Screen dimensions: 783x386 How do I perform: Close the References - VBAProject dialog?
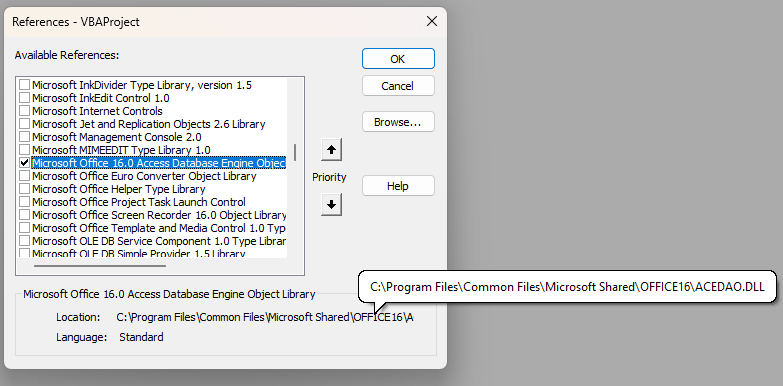tap(431, 21)
